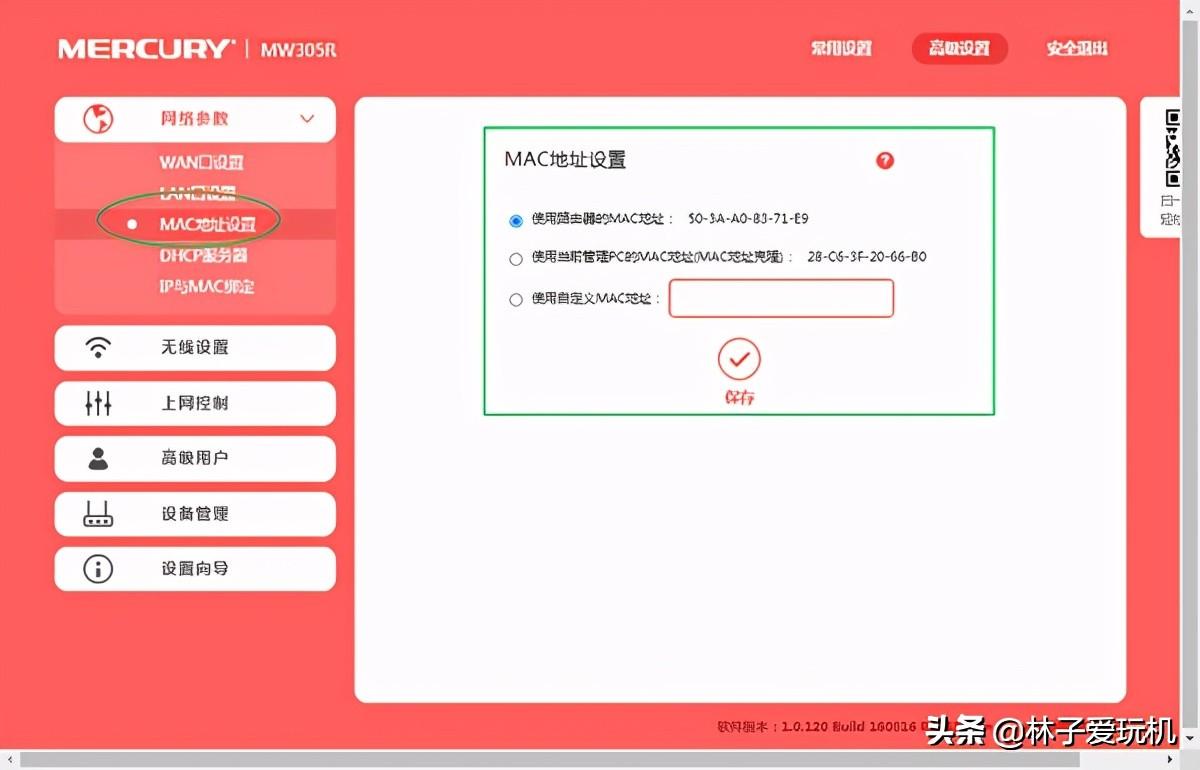The width and height of the screenshot is (1200, 770).
Task: Open the IP与MAC绑定 submenu item
Action: point(207,287)
